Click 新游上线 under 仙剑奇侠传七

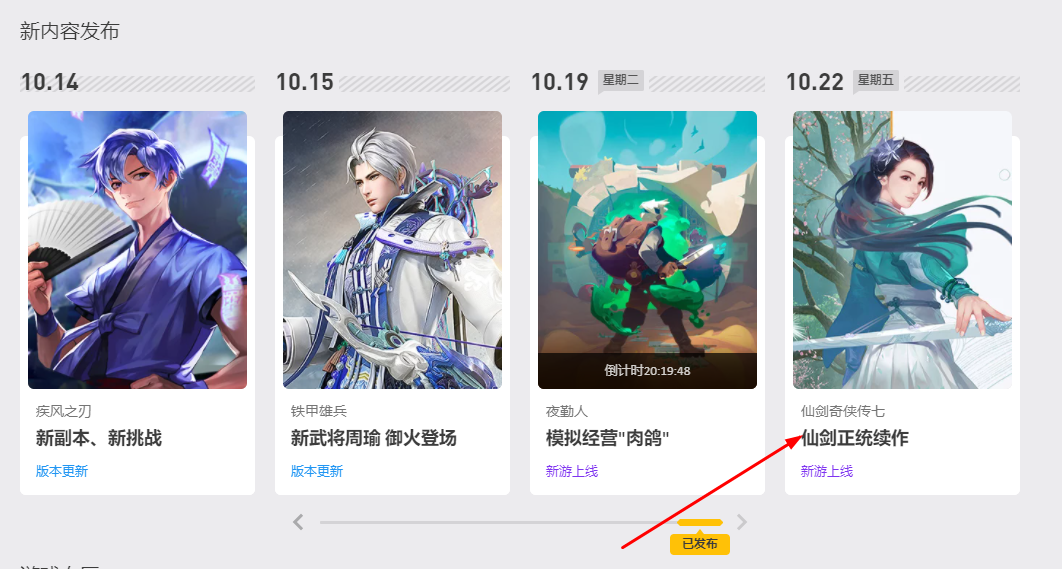click(827, 471)
